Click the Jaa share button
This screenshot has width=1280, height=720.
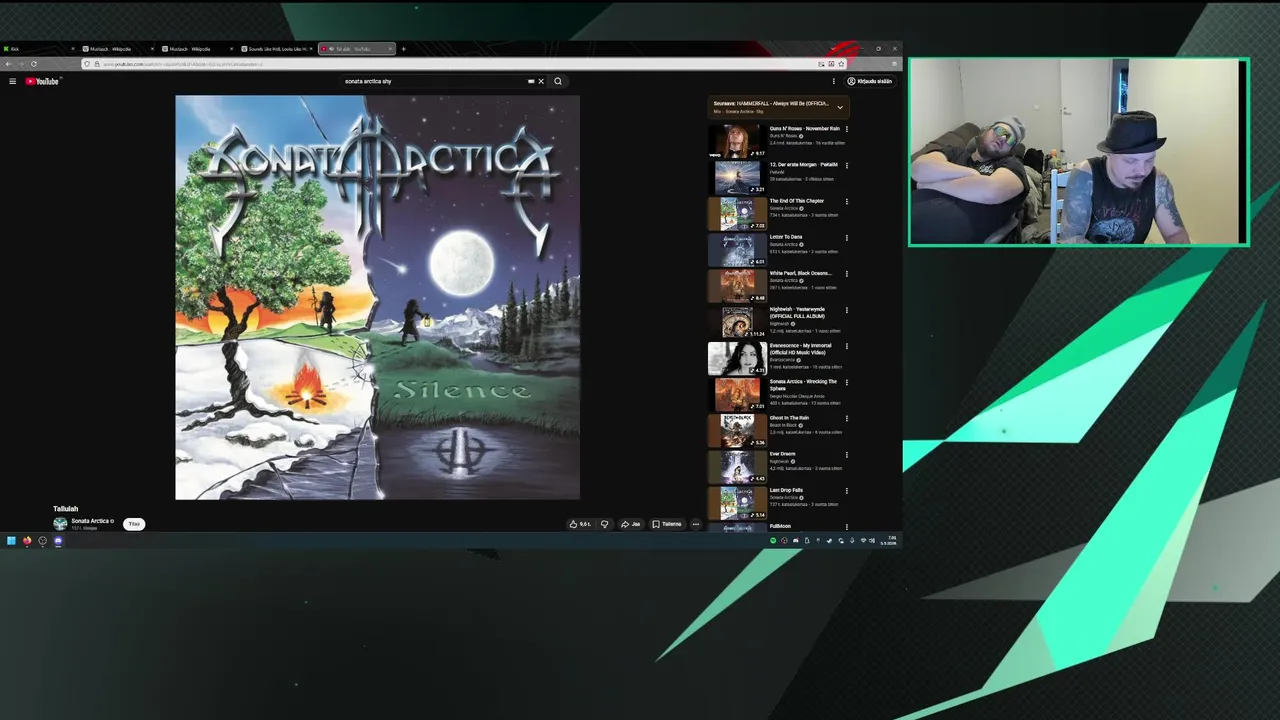coord(630,524)
